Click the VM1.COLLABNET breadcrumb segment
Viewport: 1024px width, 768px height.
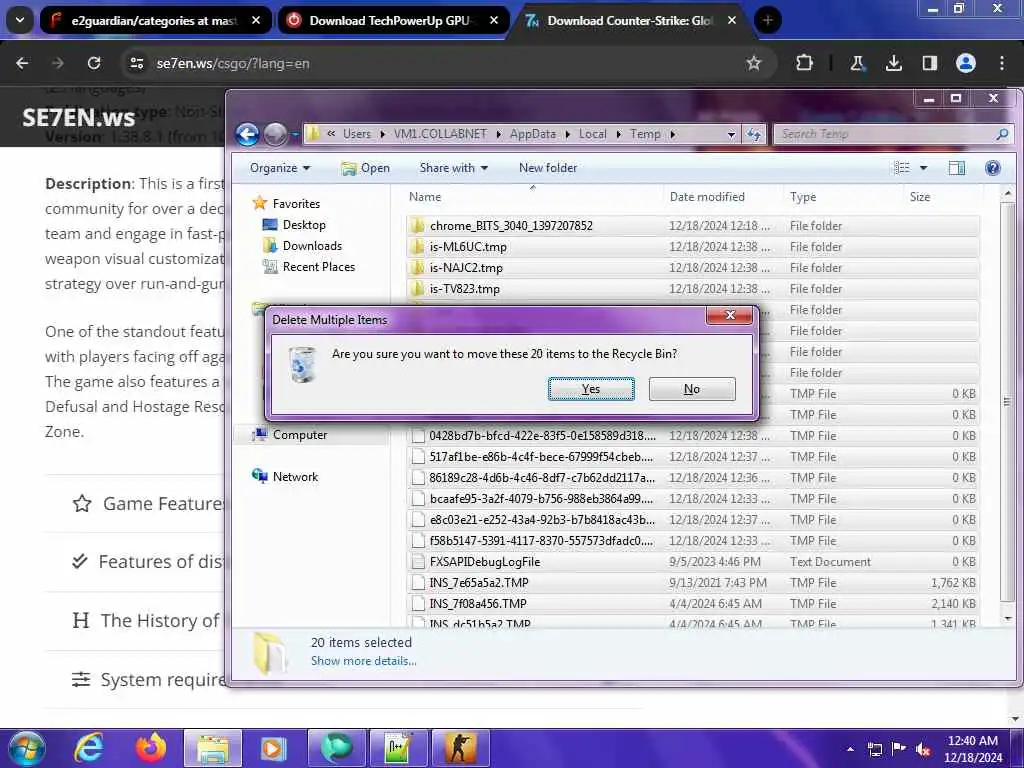coord(440,134)
